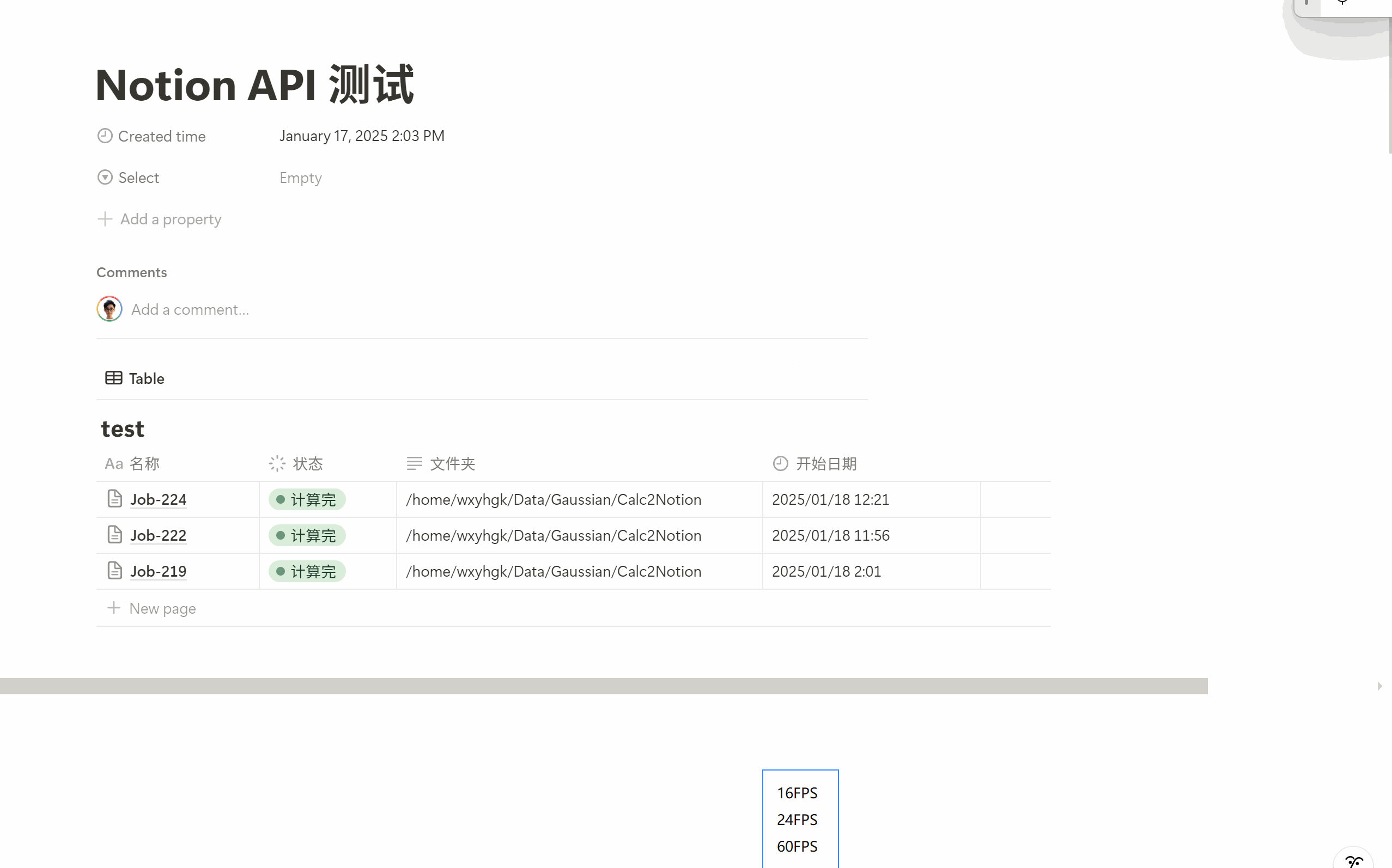The image size is (1392, 868).
Task: Click the right arrow on horizontal scrollbar
Action: point(1379,686)
